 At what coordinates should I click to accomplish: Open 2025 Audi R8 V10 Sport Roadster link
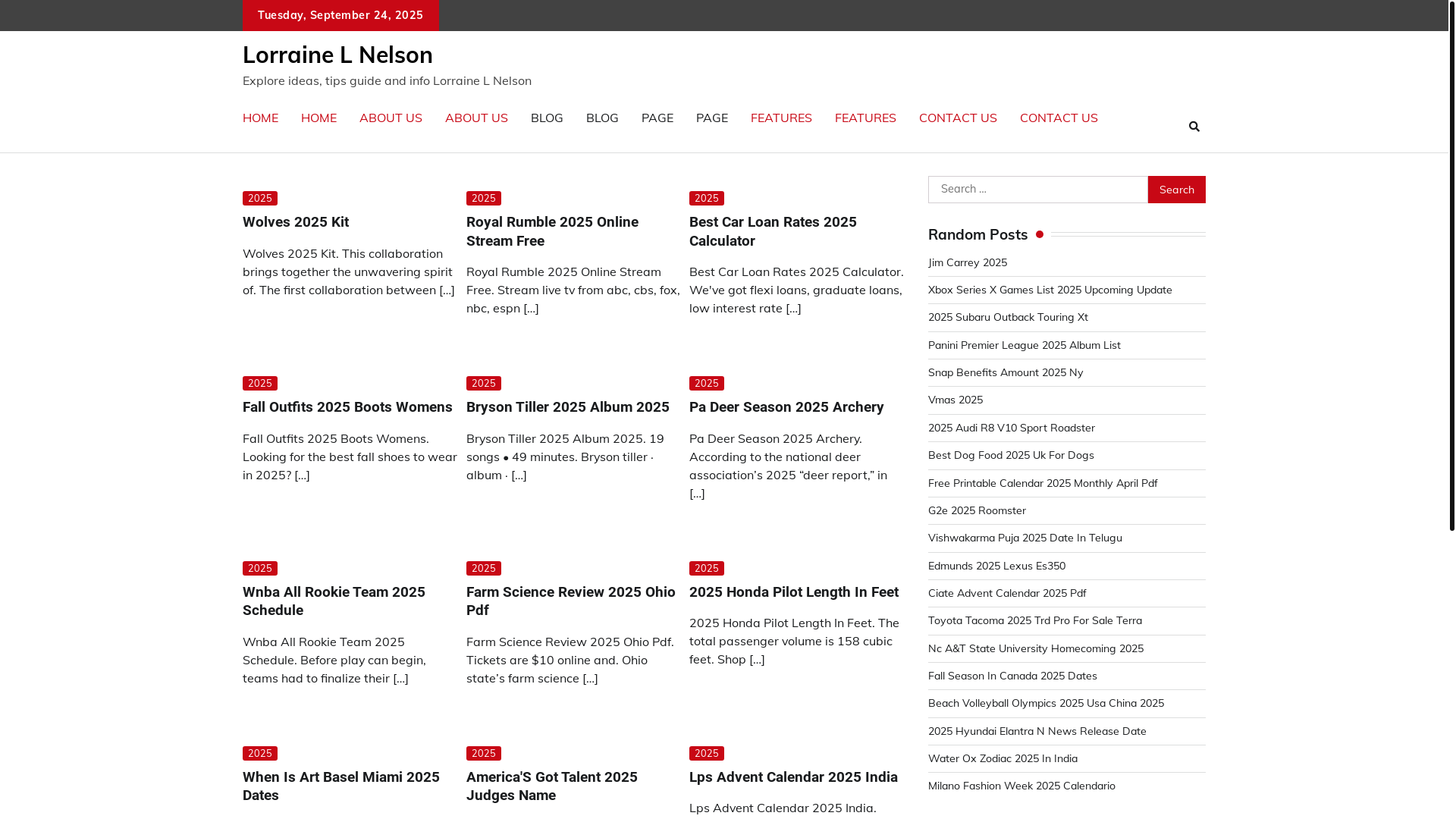click(x=1011, y=428)
